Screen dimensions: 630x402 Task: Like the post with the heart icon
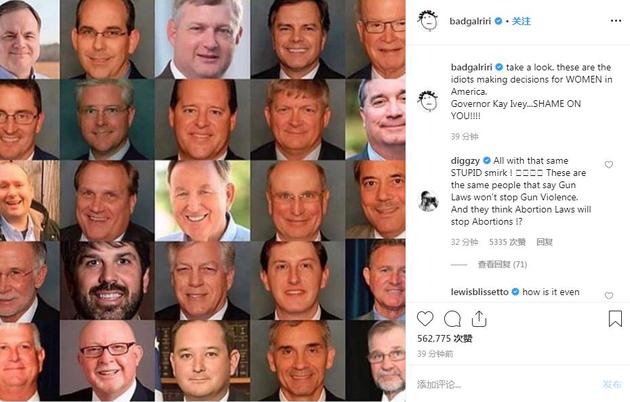tap(425, 319)
